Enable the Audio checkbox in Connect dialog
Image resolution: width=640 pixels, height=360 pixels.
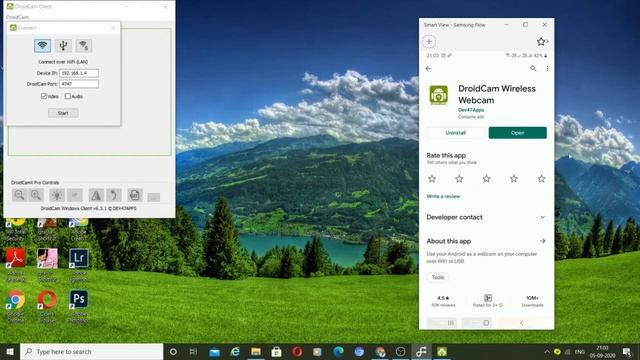(x=68, y=96)
